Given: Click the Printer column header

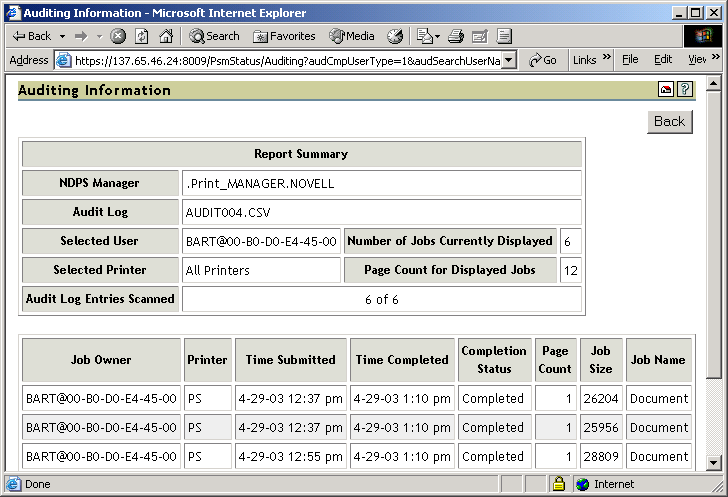Looking at the screenshot, I should [x=207, y=360].
